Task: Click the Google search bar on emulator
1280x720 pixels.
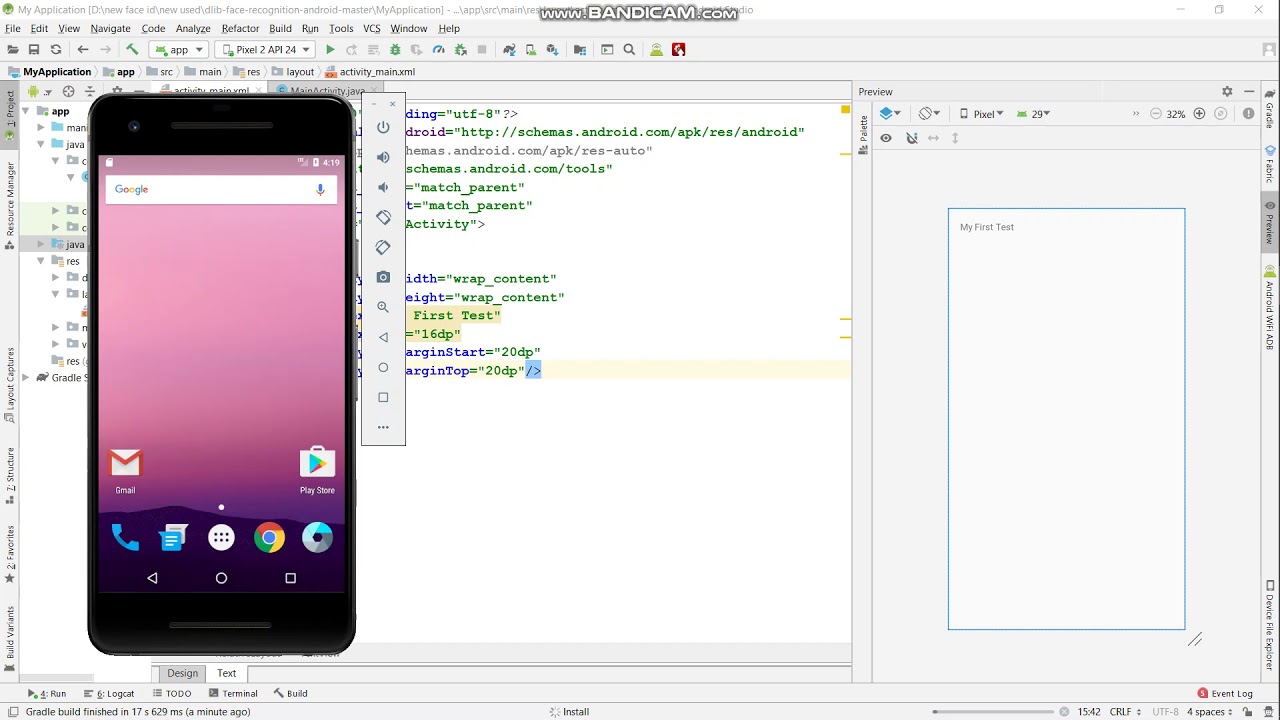Action: click(221, 189)
